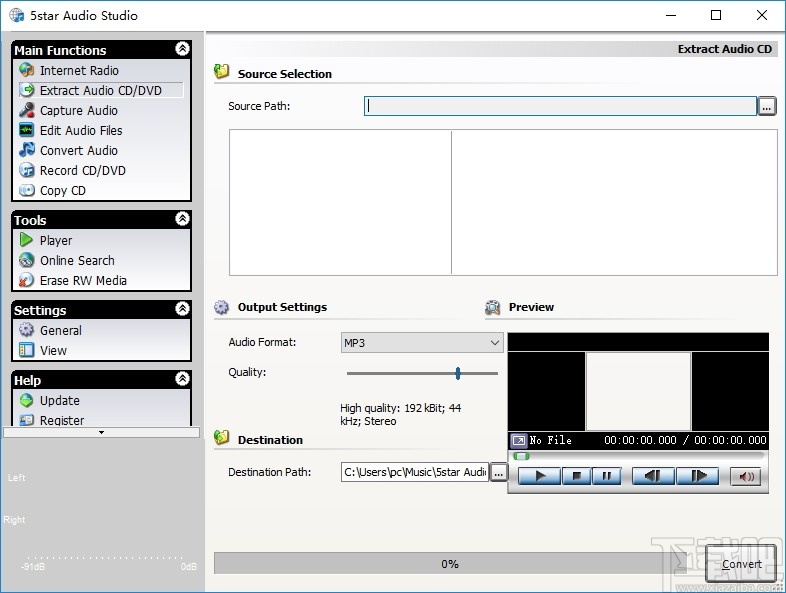Open Record CD/DVD function
The image size is (786, 593).
83,170
